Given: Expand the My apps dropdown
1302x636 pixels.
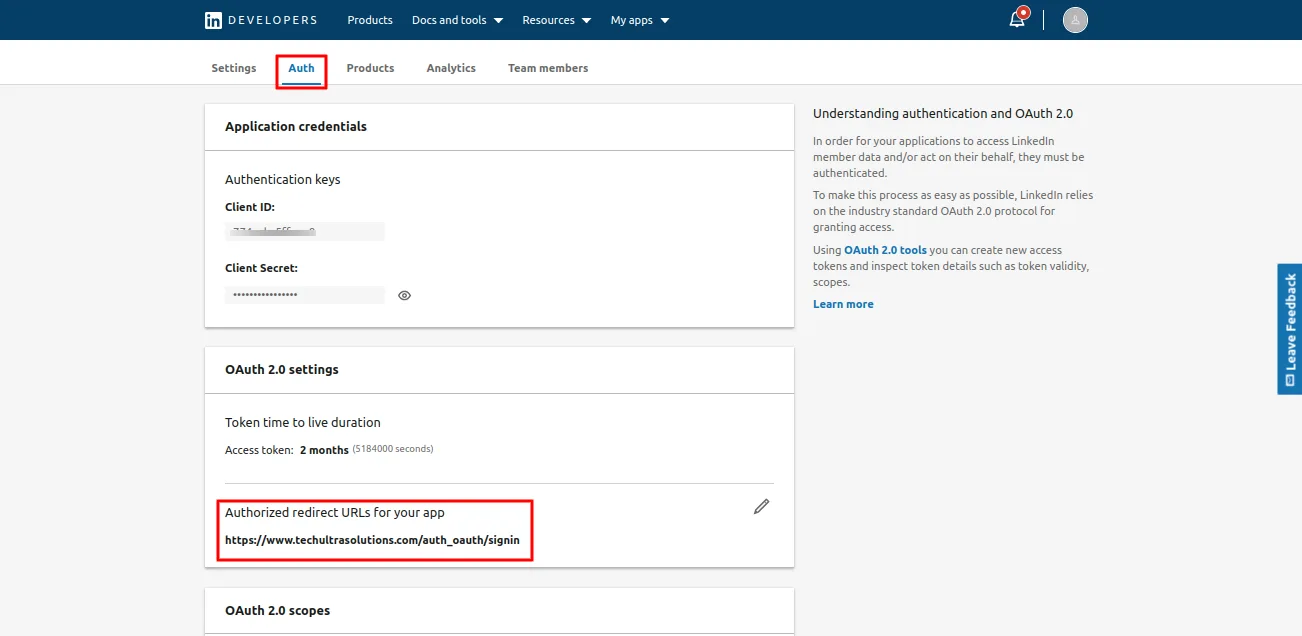Looking at the screenshot, I should pyautogui.click(x=640, y=20).
